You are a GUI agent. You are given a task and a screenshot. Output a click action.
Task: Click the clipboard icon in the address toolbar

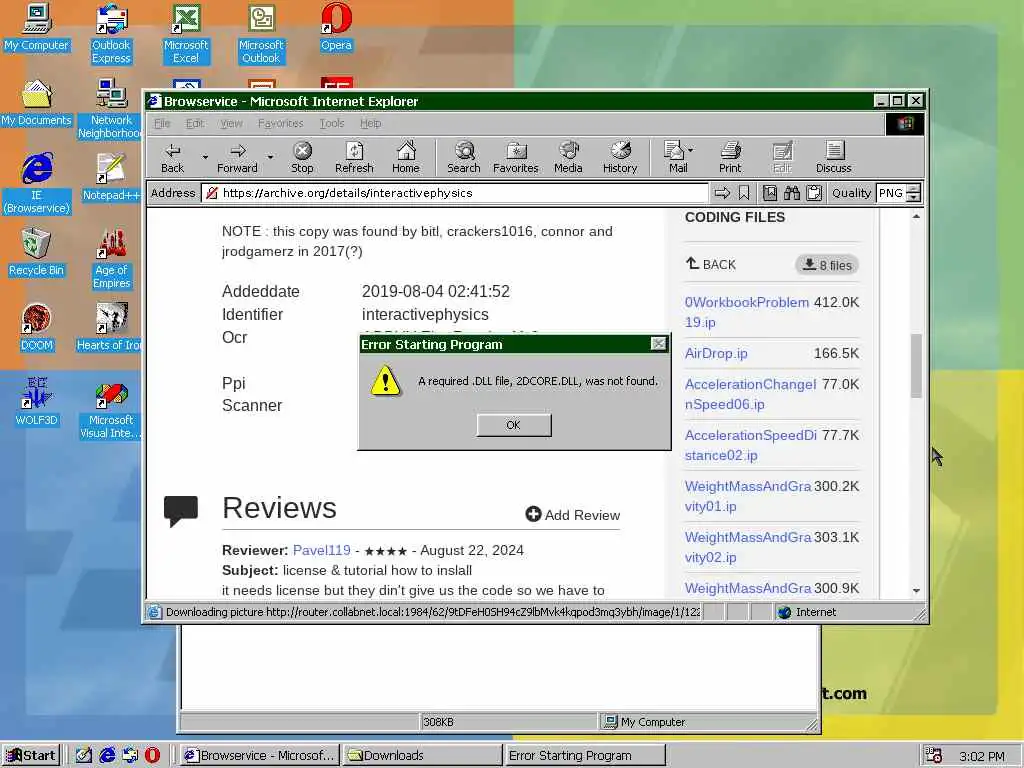click(814, 193)
